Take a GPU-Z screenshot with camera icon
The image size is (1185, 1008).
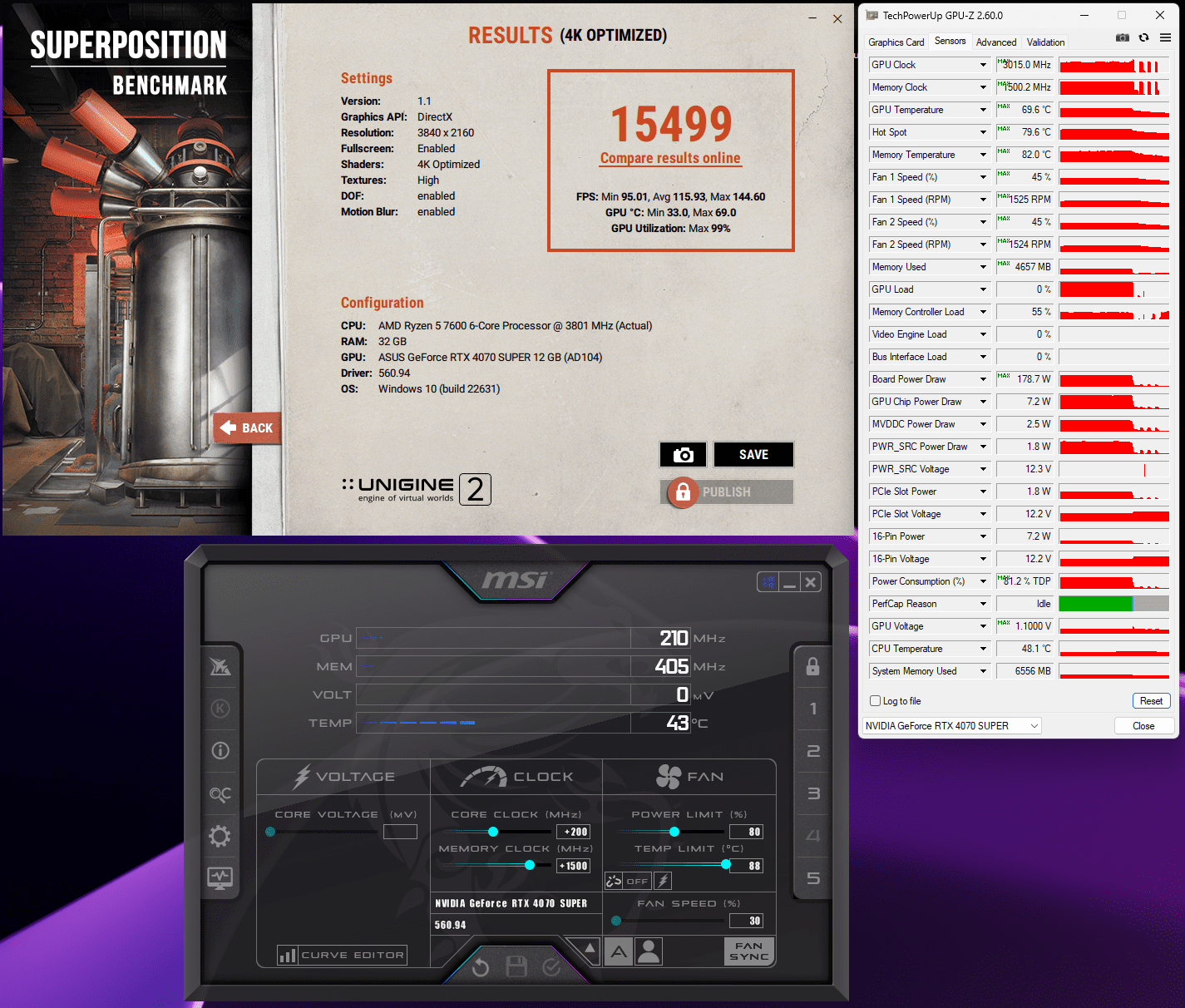coord(1123,37)
